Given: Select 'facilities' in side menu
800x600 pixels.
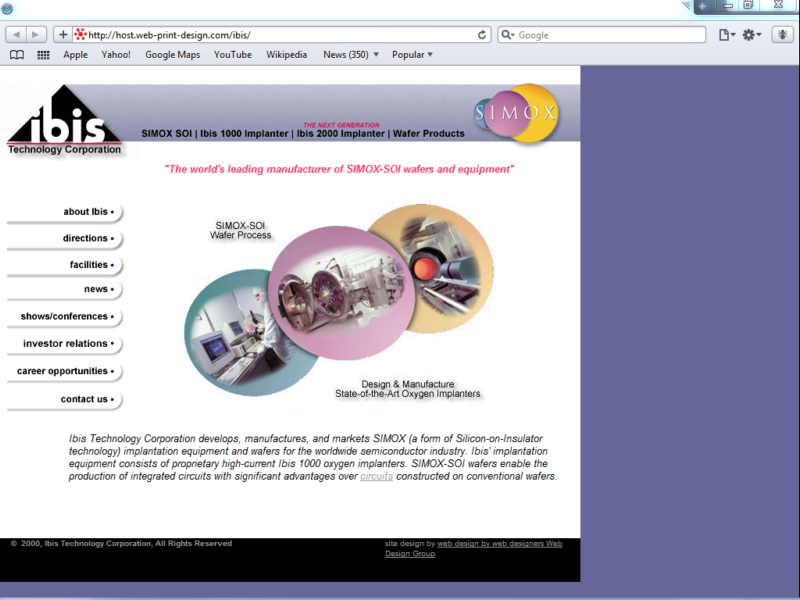Looking at the screenshot, I should [89, 265].
